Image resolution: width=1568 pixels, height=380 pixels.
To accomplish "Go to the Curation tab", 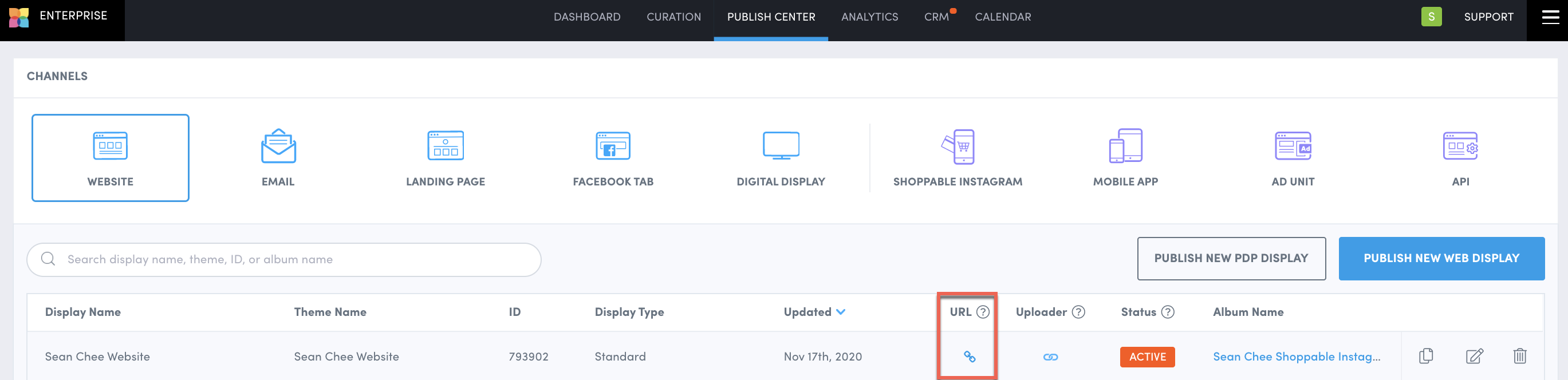I will [673, 17].
